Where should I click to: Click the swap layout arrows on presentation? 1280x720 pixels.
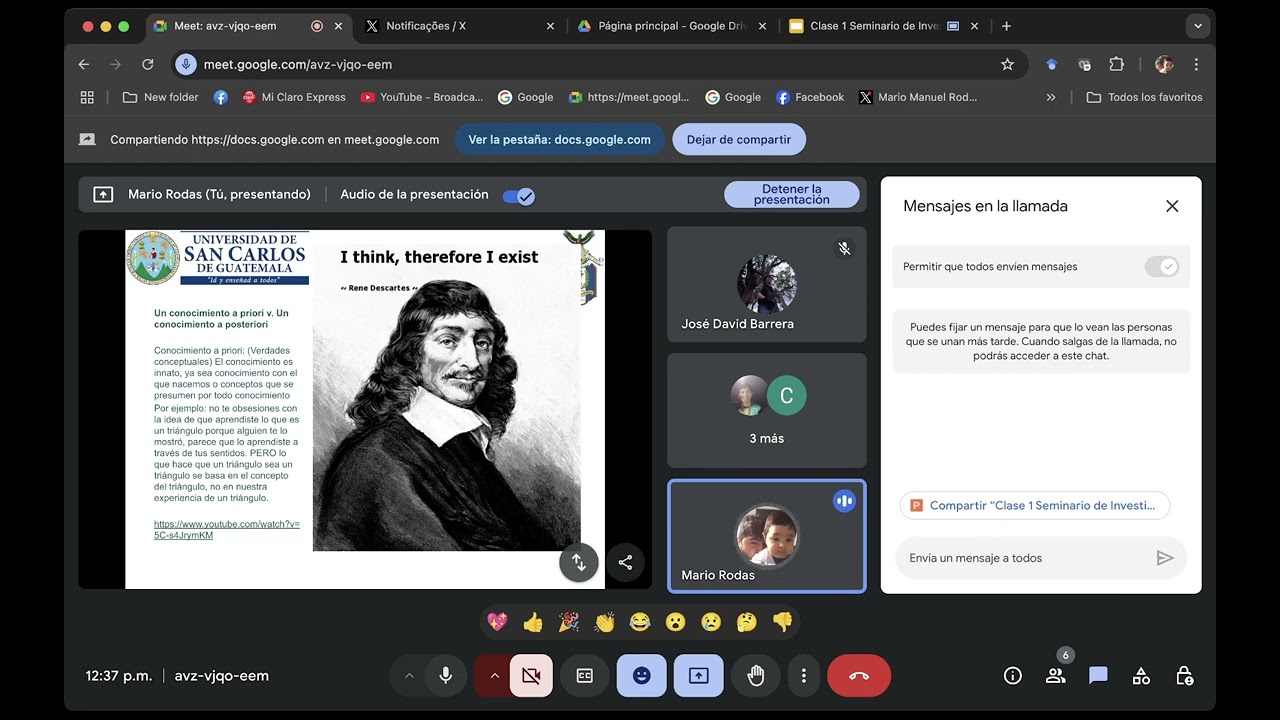(x=579, y=562)
